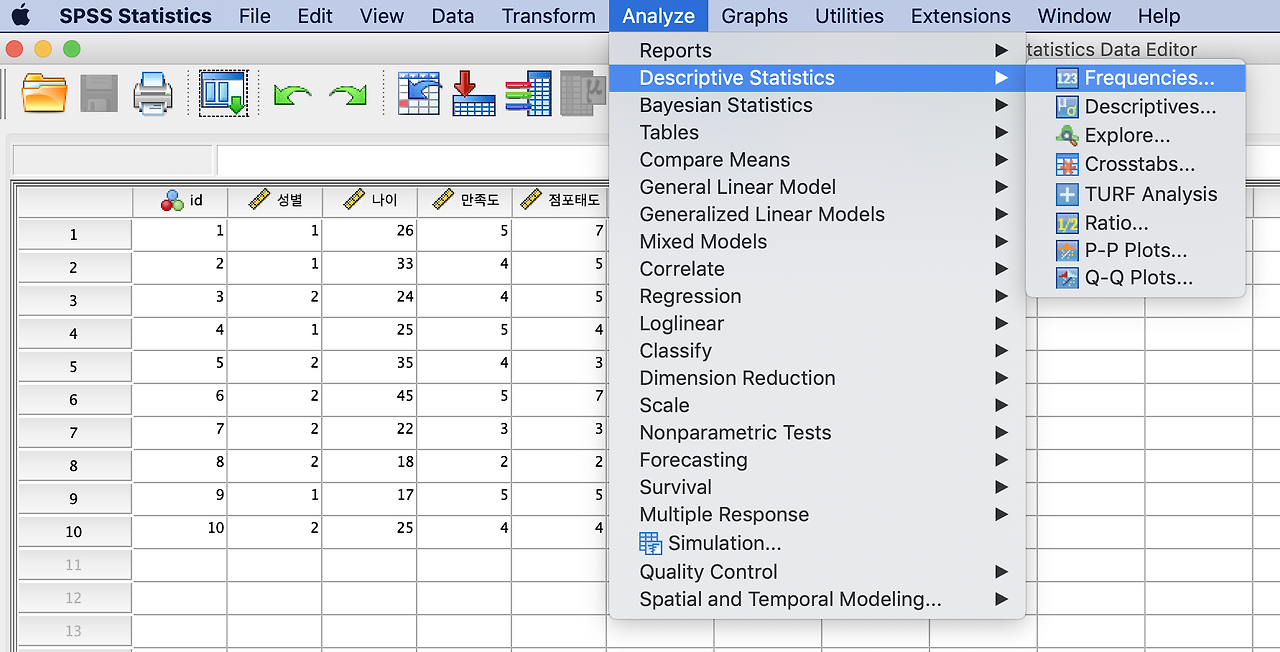This screenshot has height=652, width=1280.
Task: Click the Descriptives icon in submenu
Action: (1067, 107)
